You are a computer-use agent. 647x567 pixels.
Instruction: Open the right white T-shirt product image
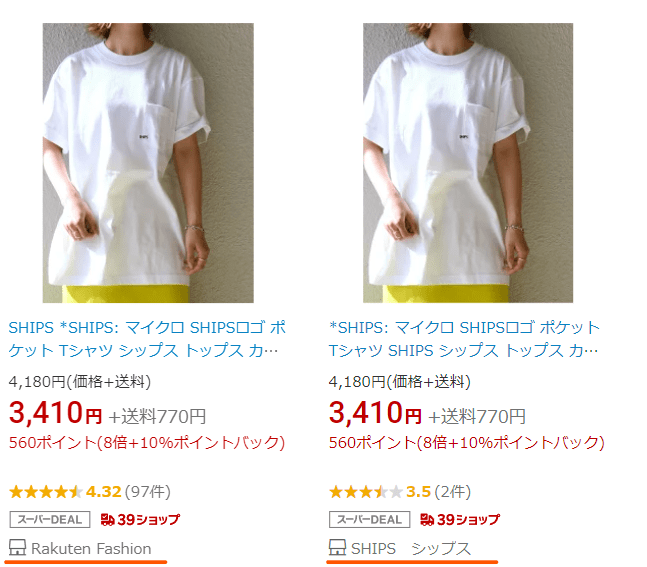click(x=468, y=163)
